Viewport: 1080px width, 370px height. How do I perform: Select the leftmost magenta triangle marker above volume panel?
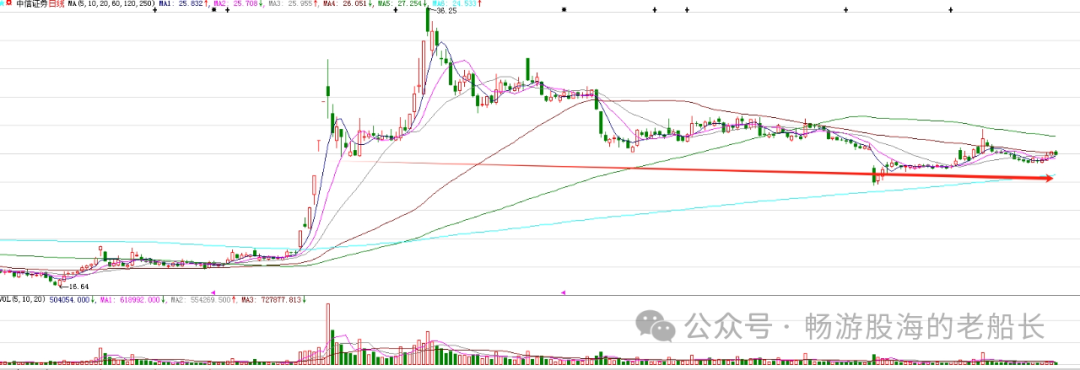(x=214, y=292)
